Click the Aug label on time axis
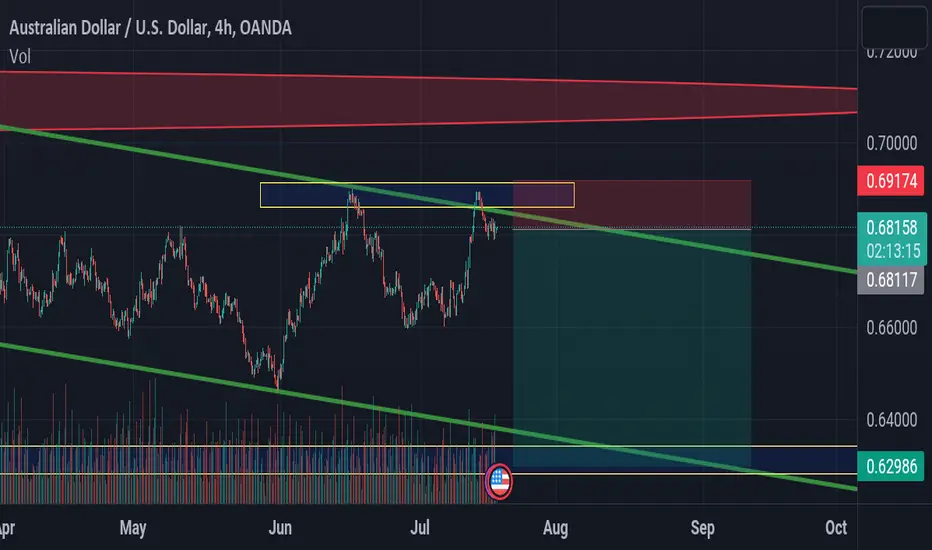 tap(555, 528)
